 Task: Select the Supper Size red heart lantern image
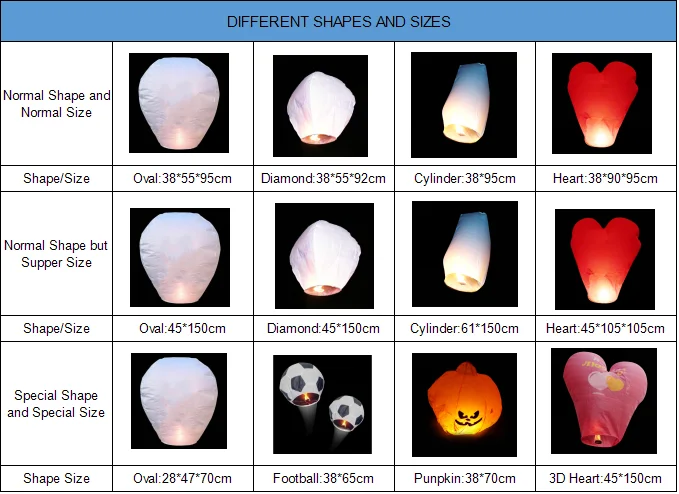coord(605,259)
